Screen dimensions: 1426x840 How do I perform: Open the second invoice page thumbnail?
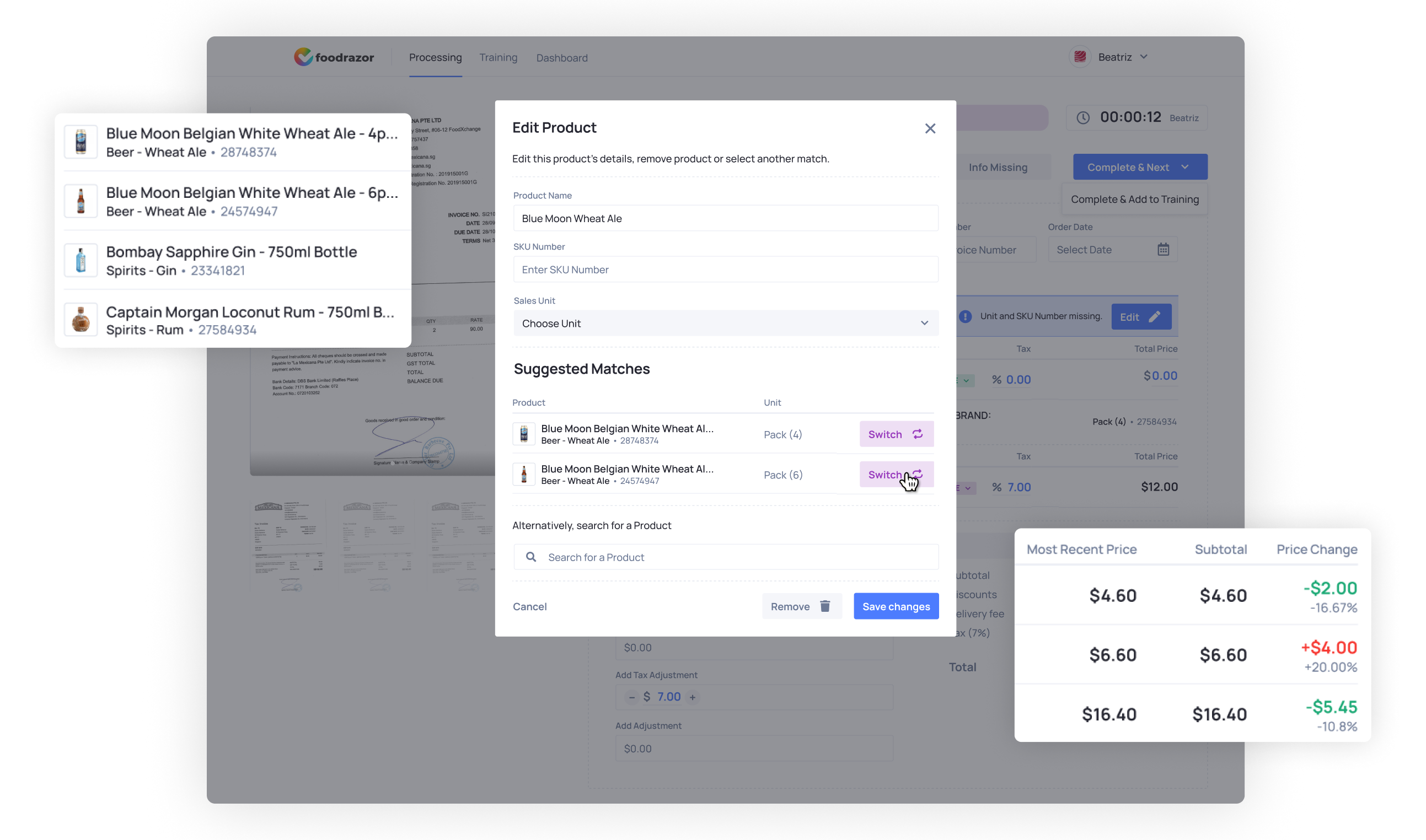point(377,546)
